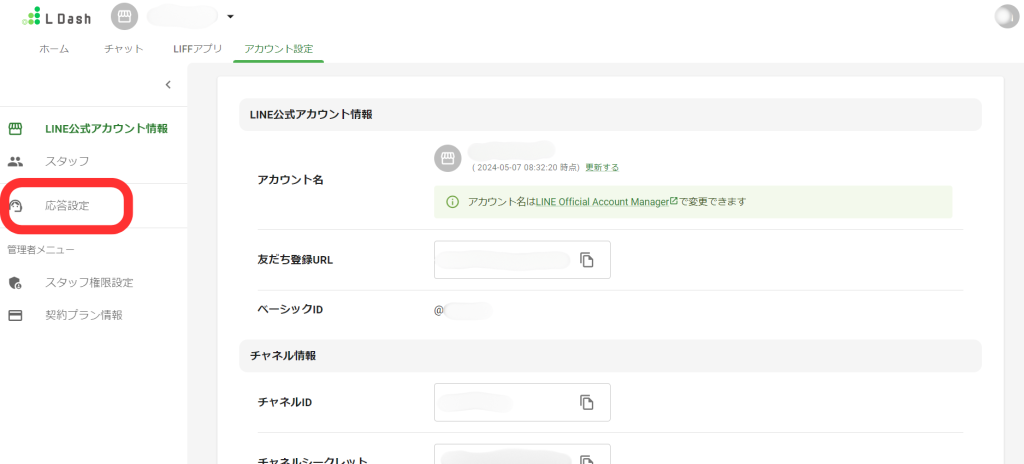Click the store account avatar in header
Viewport: 1024px width, 464px height.
coord(125,17)
